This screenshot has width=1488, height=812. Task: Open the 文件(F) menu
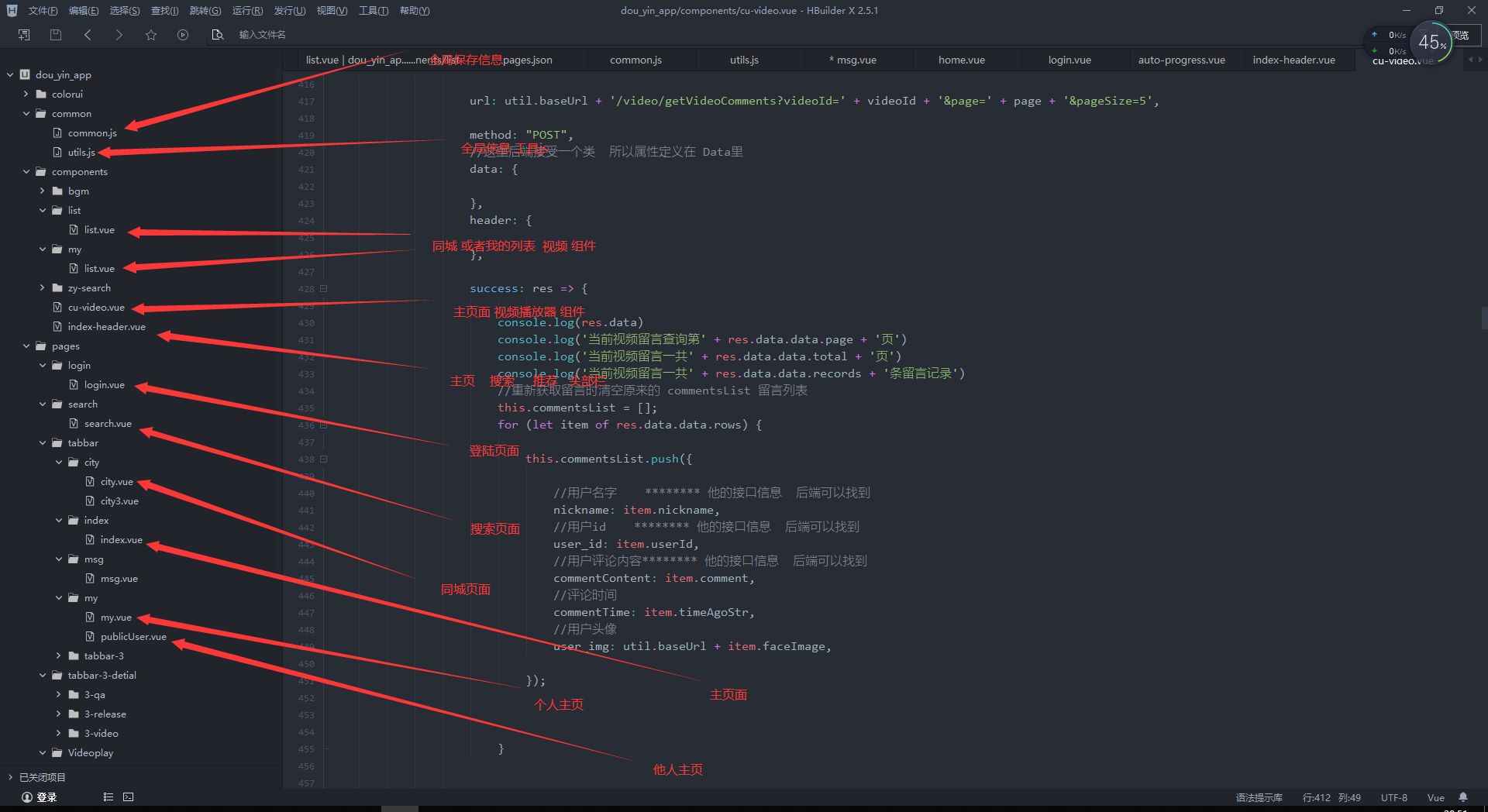pos(43,11)
